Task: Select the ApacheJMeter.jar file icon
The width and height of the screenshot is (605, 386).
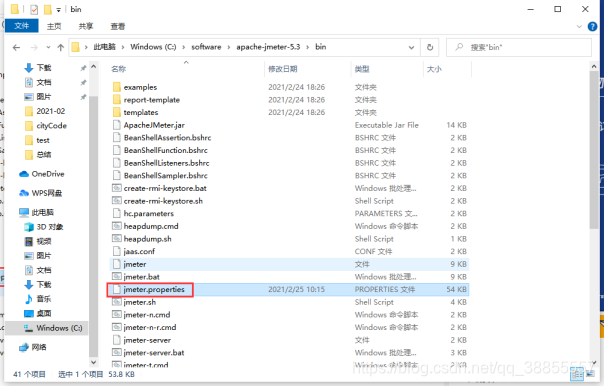Action: pyautogui.click(x=117, y=125)
